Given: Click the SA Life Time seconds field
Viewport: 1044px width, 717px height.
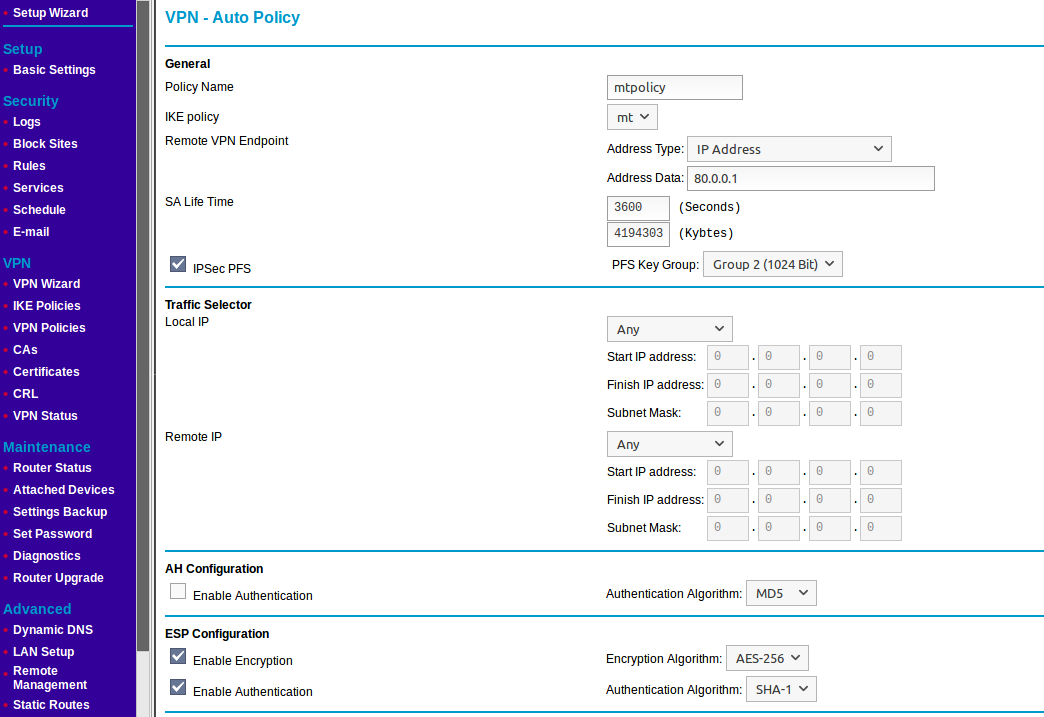Looking at the screenshot, I should (x=638, y=207).
